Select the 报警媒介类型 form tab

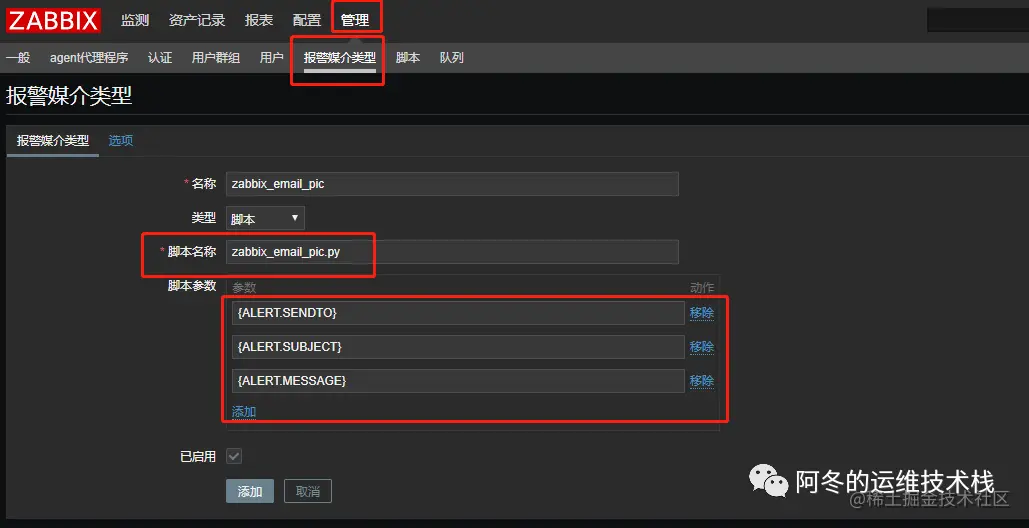click(53, 141)
